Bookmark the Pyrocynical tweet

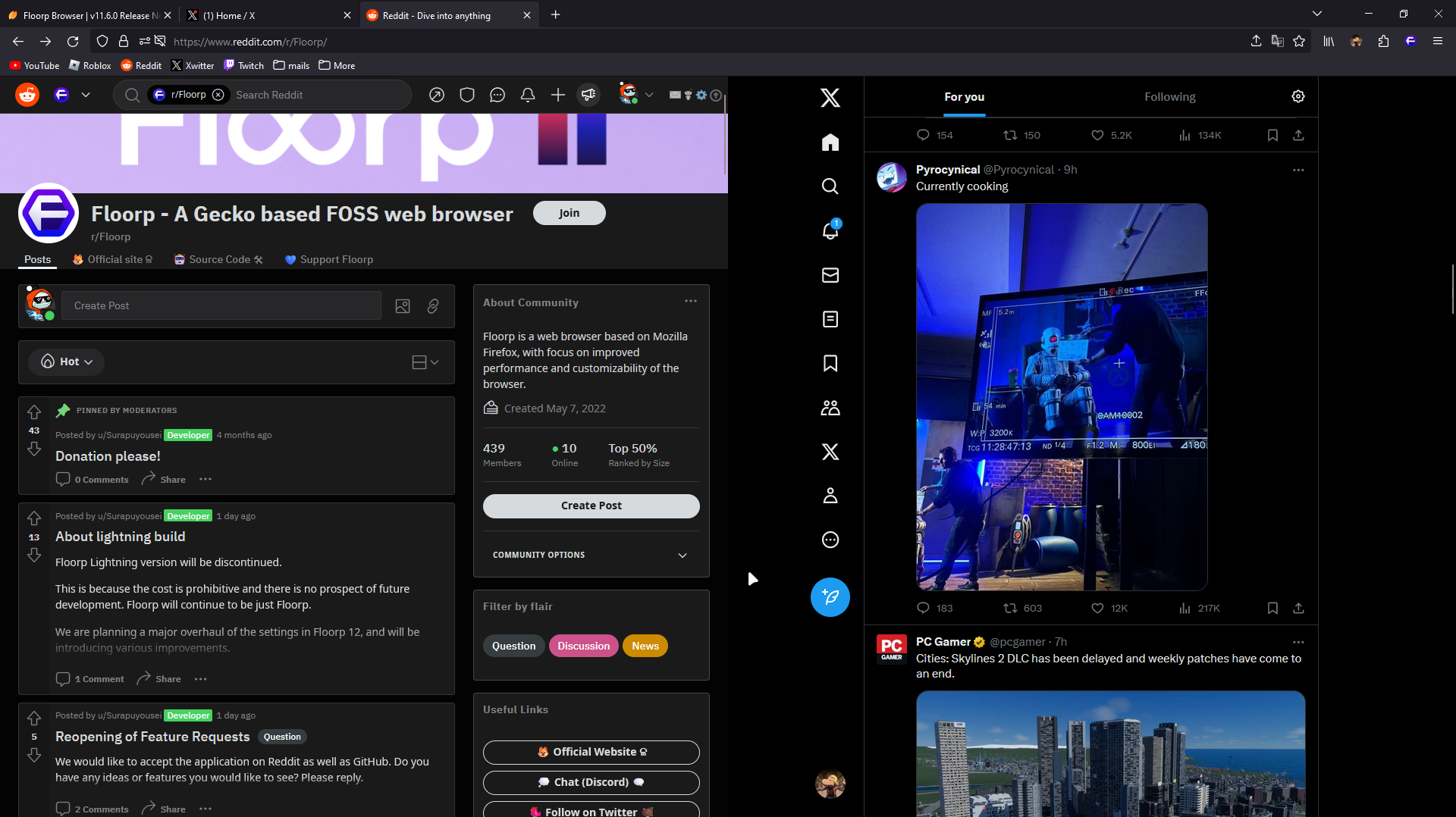[x=1272, y=608]
